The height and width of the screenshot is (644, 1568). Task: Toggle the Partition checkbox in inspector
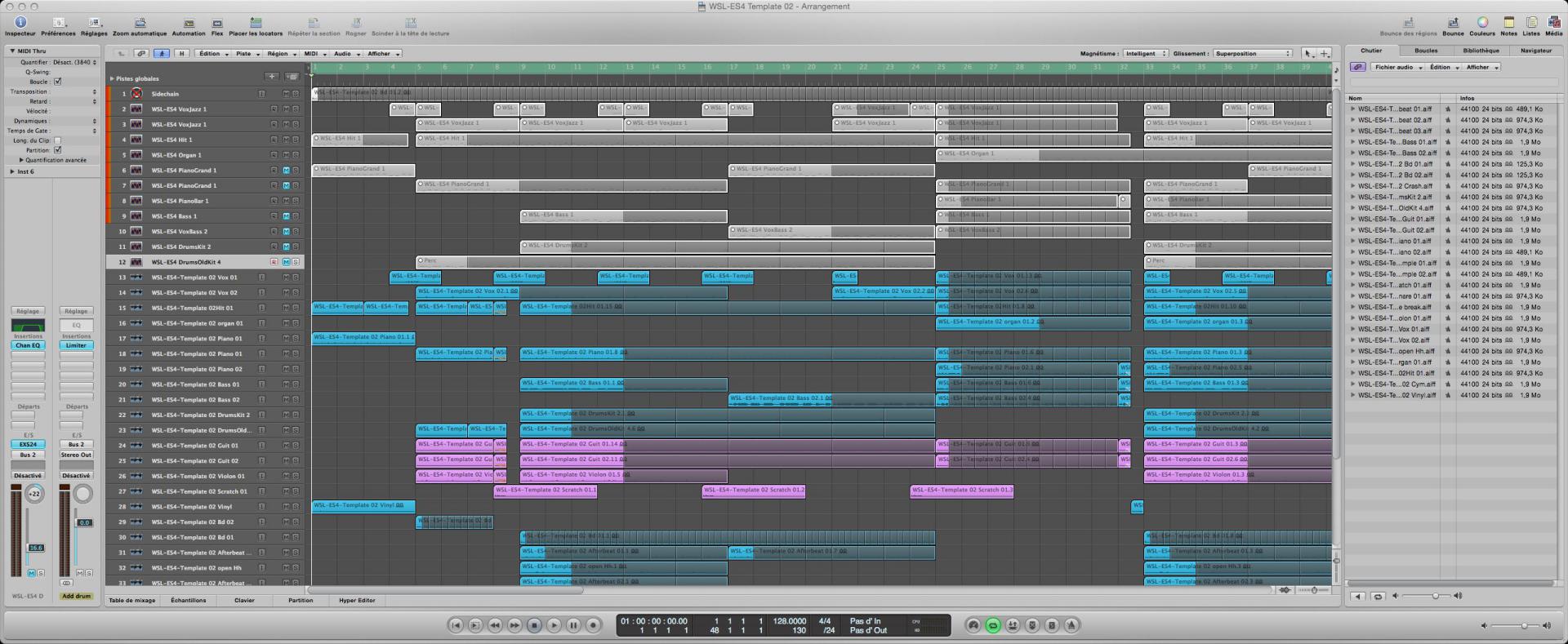click(x=57, y=150)
